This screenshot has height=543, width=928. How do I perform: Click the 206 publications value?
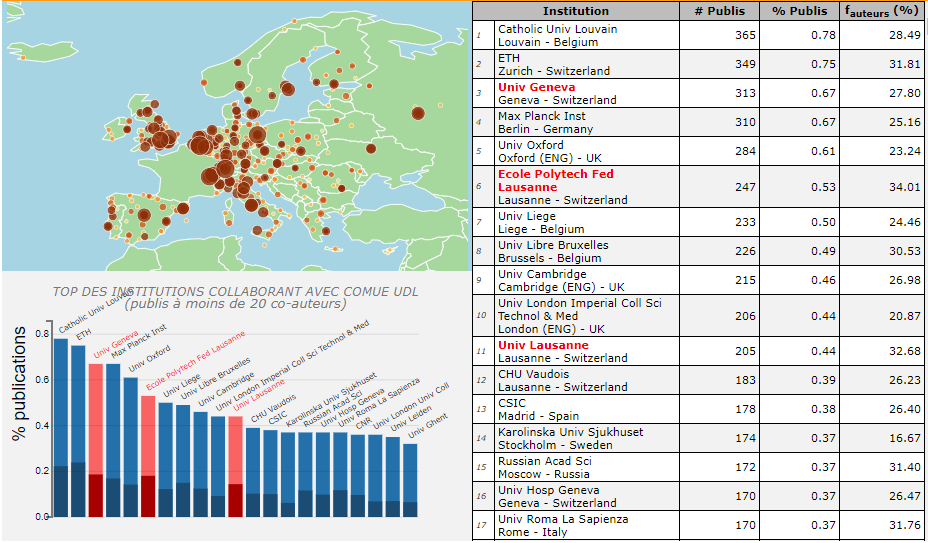(x=745, y=316)
